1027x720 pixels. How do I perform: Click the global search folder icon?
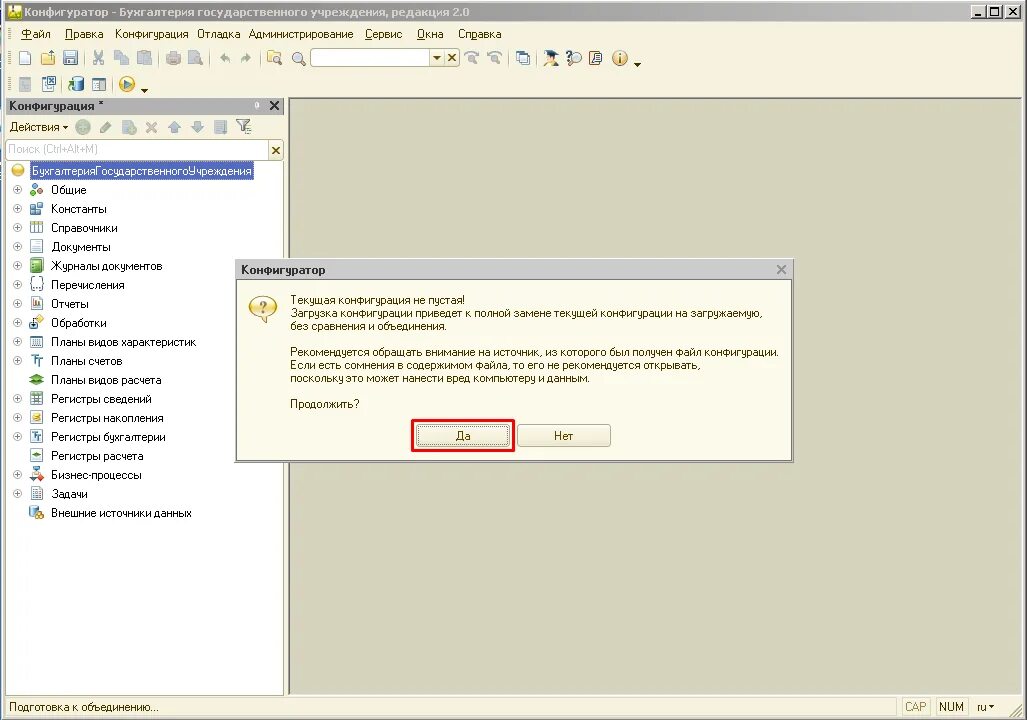[x=274, y=58]
